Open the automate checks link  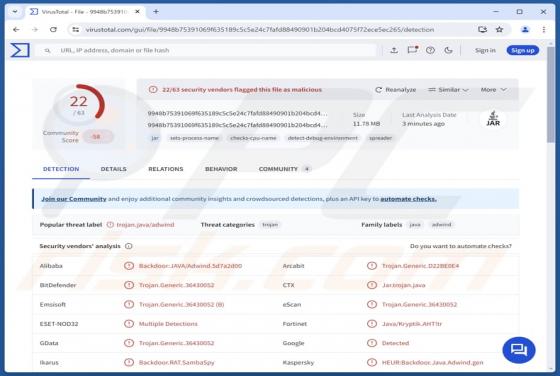pyautogui.click(x=408, y=199)
